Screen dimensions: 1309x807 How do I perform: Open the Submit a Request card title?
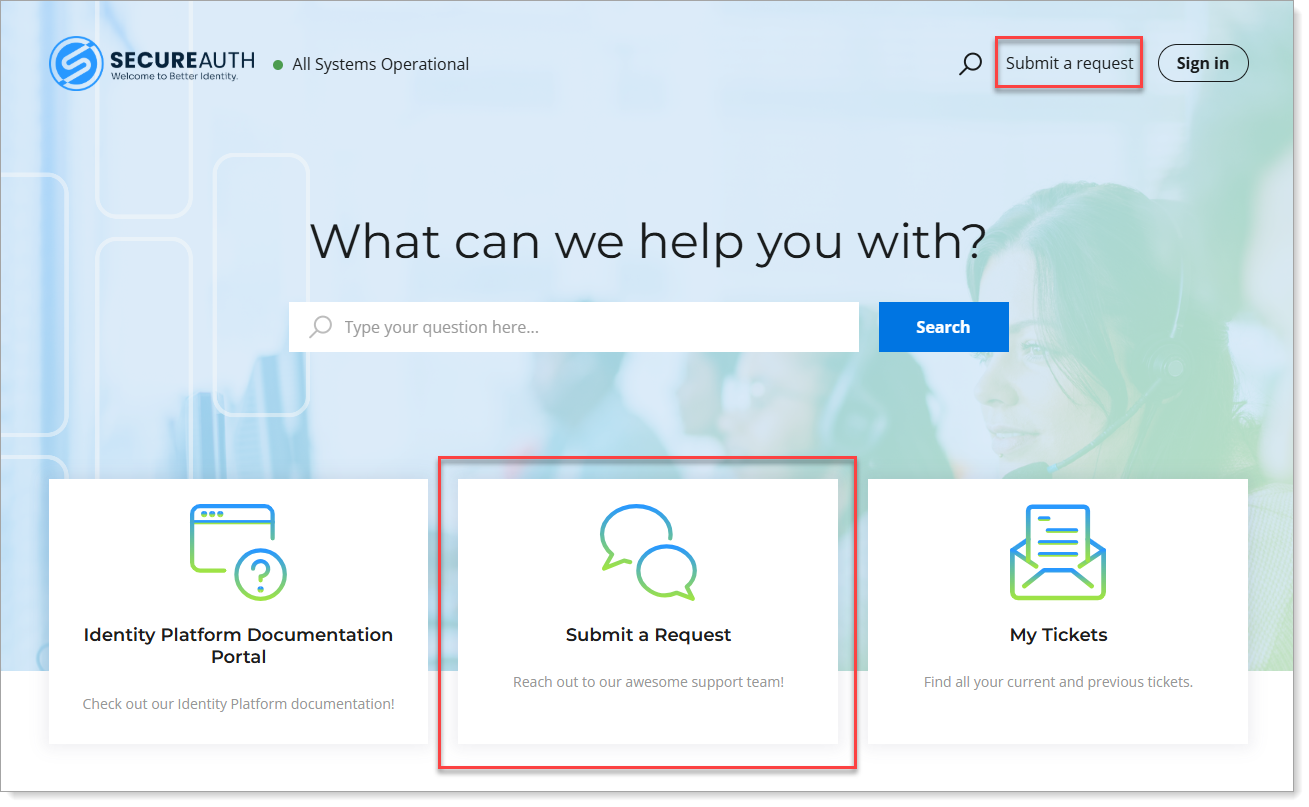pos(648,635)
